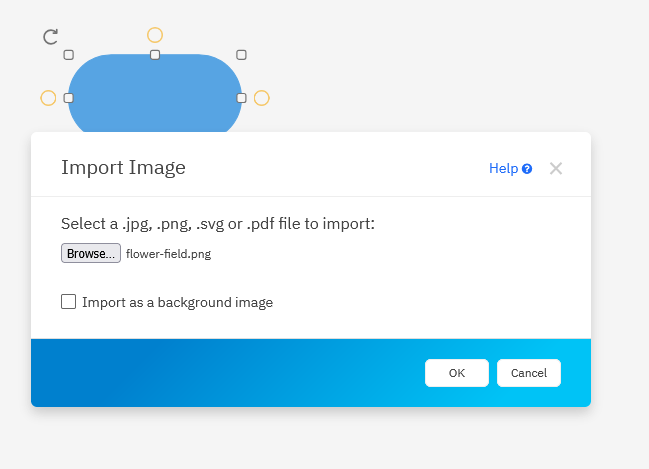Click the rotate handle above the shape

click(50, 37)
